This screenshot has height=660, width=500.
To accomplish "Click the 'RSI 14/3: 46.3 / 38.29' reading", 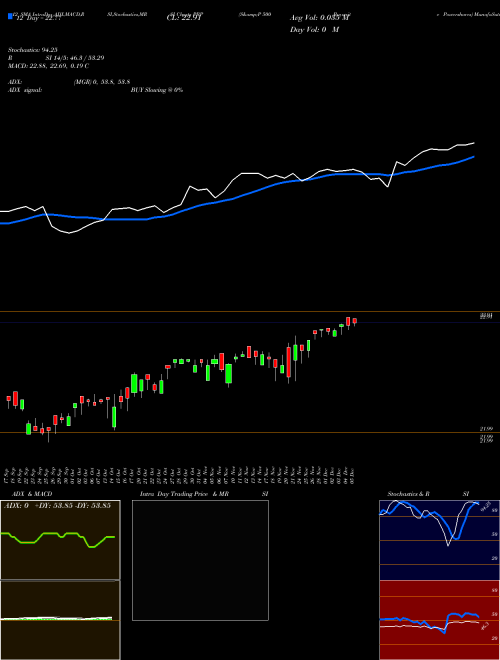I will 56,58.
